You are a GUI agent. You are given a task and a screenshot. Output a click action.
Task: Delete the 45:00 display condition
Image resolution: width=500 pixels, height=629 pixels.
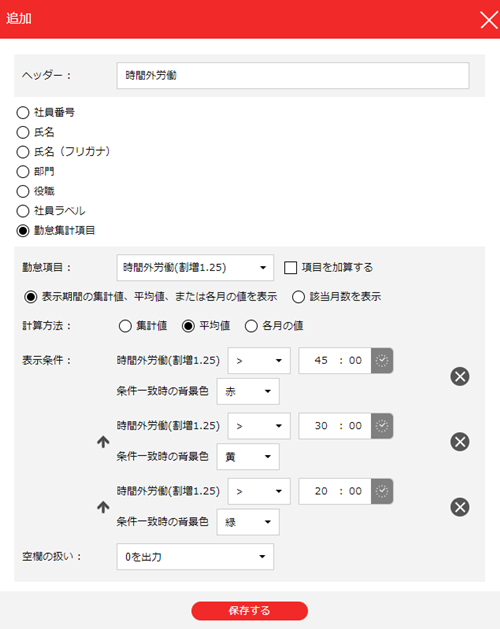click(x=460, y=376)
